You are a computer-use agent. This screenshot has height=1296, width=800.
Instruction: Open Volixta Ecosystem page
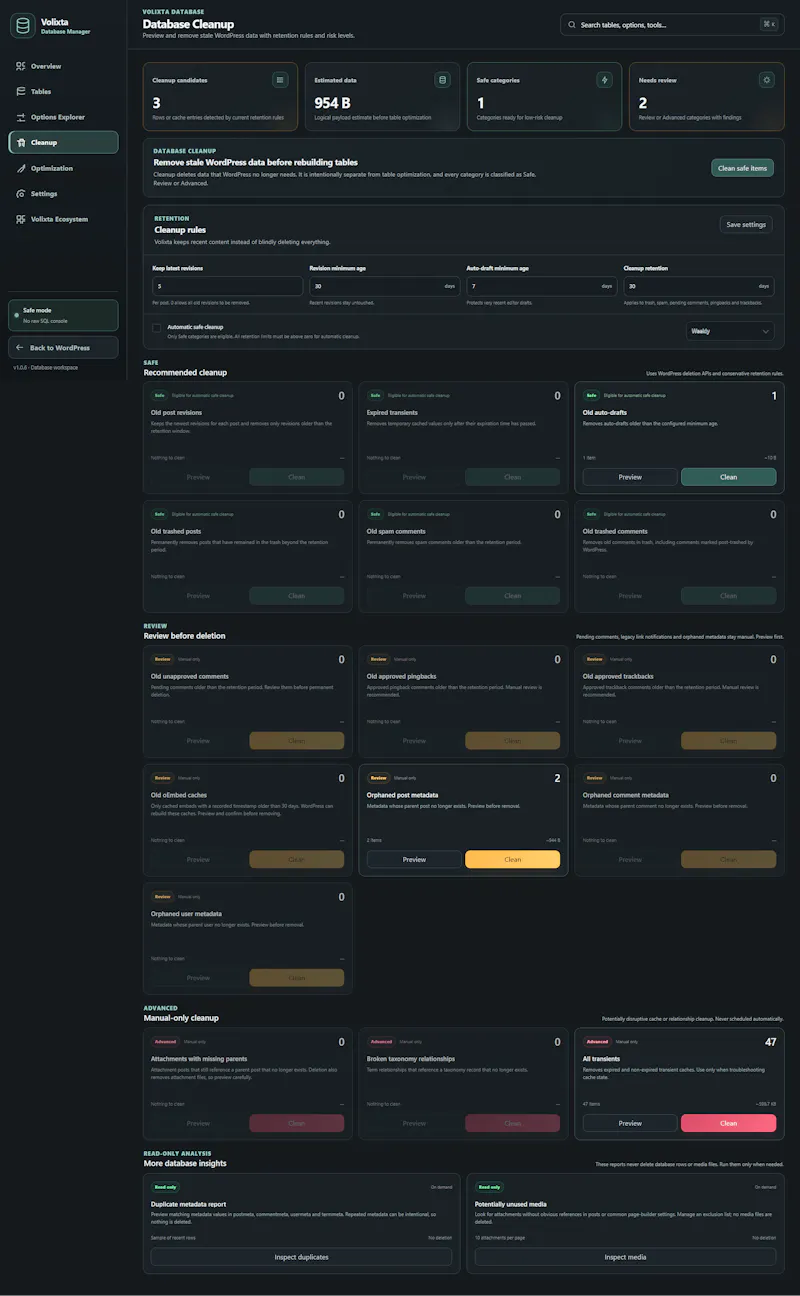63,219
